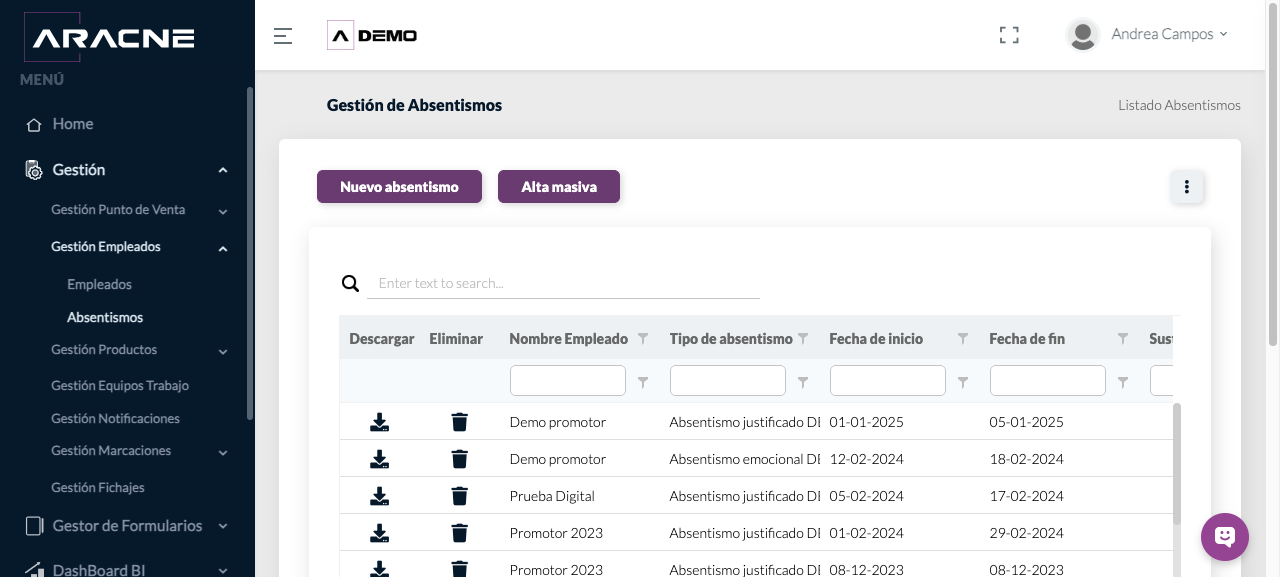Select Absentismos in sidebar
1280x577 pixels.
(105, 317)
